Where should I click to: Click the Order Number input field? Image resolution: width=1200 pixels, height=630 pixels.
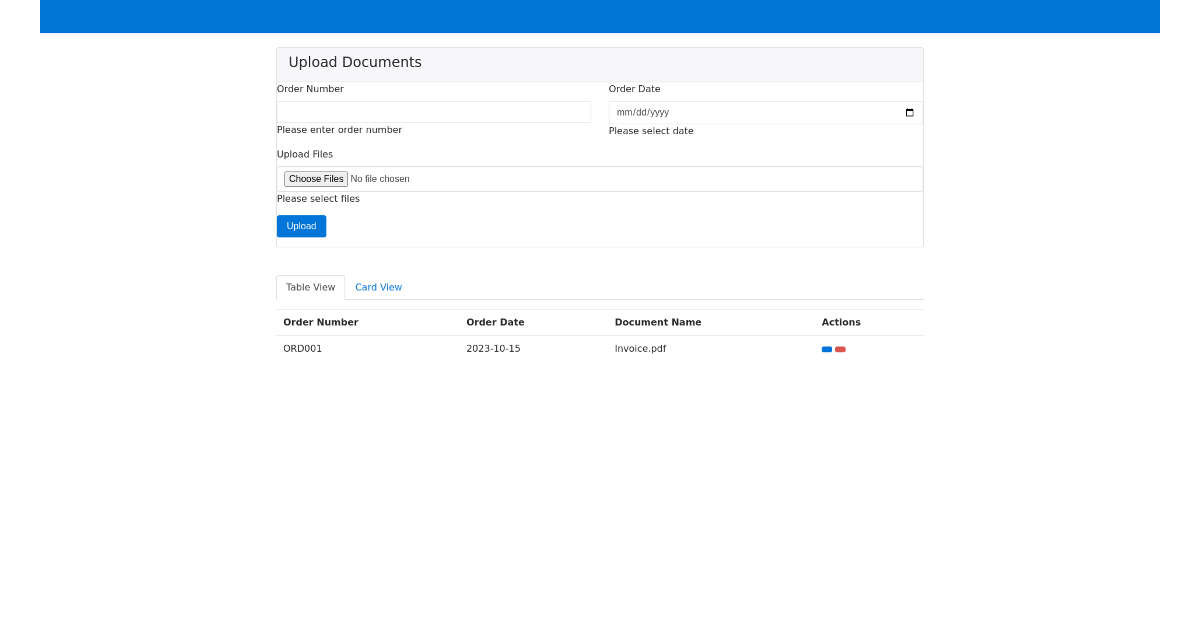tap(433, 111)
